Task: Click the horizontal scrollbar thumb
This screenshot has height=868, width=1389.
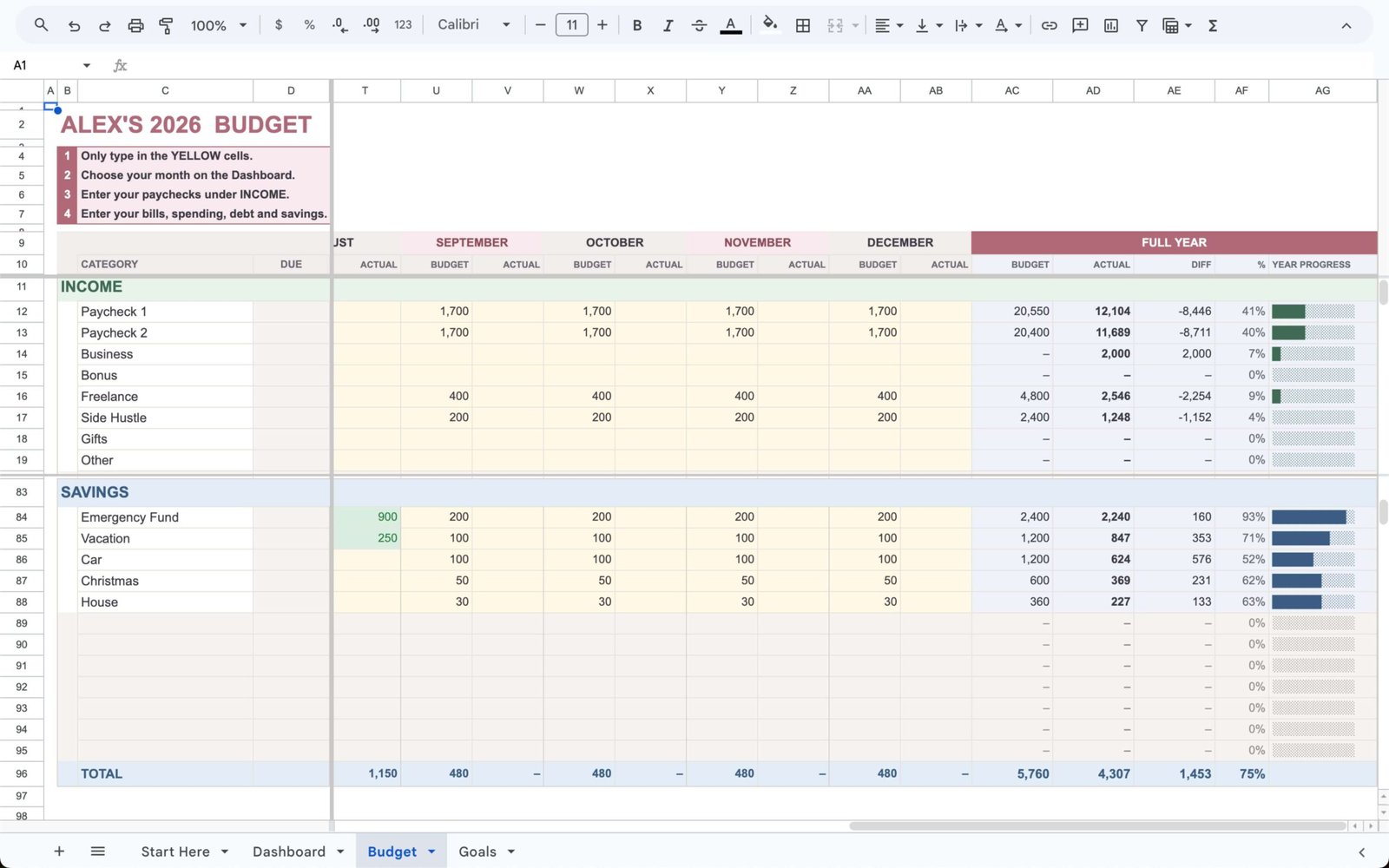Action: 1097,825
